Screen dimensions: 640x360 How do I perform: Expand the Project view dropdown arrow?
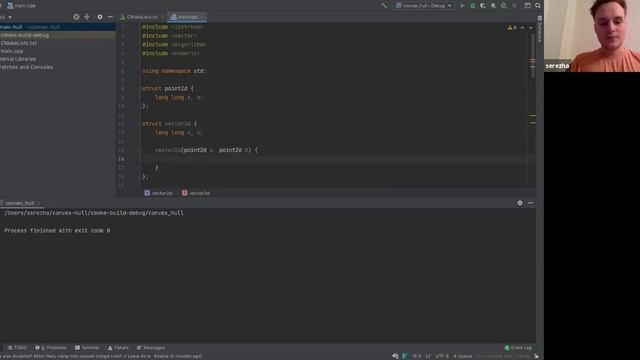pyautogui.click(x=10, y=17)
